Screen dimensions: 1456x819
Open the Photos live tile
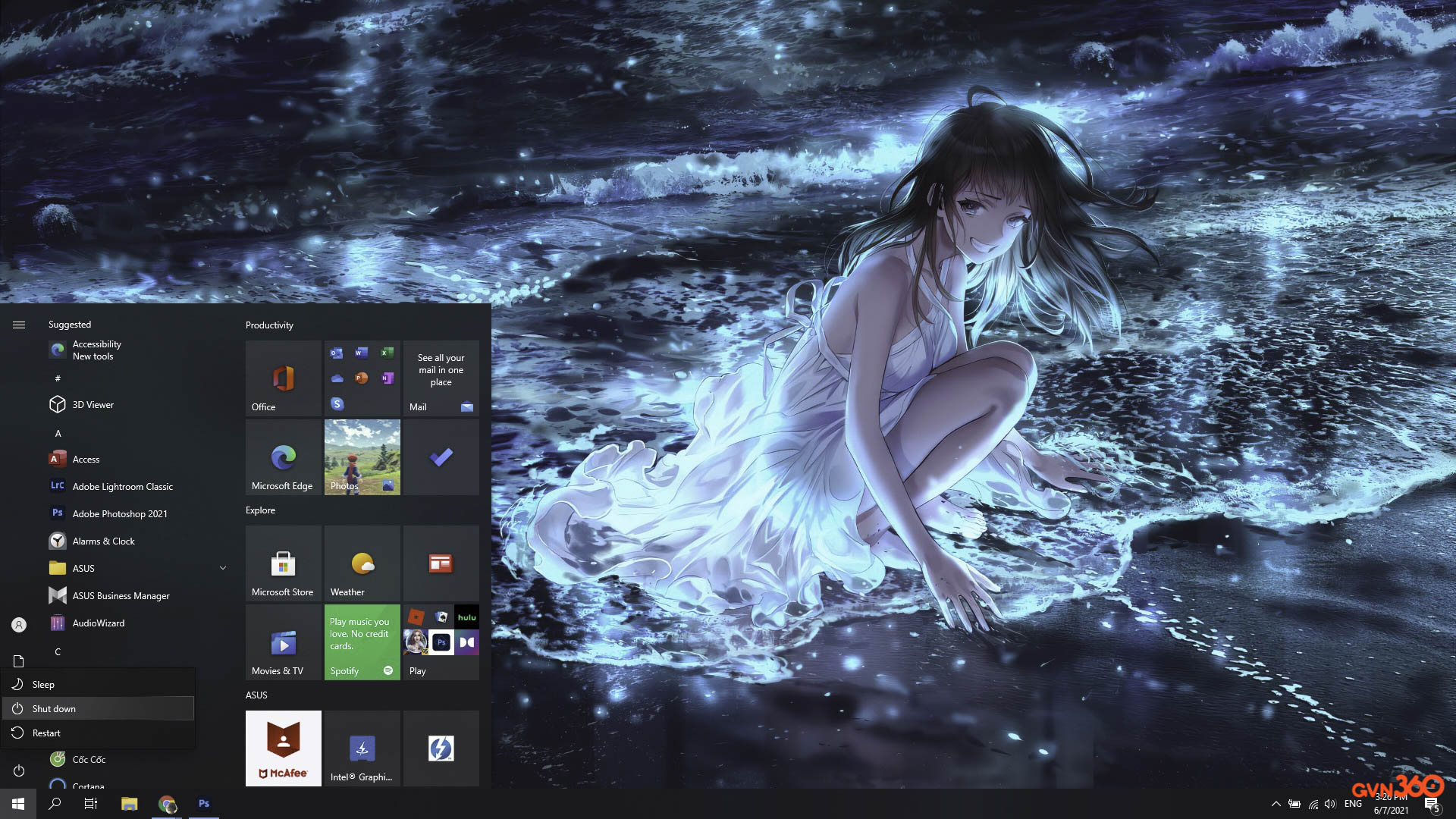[x=362, y=457]
